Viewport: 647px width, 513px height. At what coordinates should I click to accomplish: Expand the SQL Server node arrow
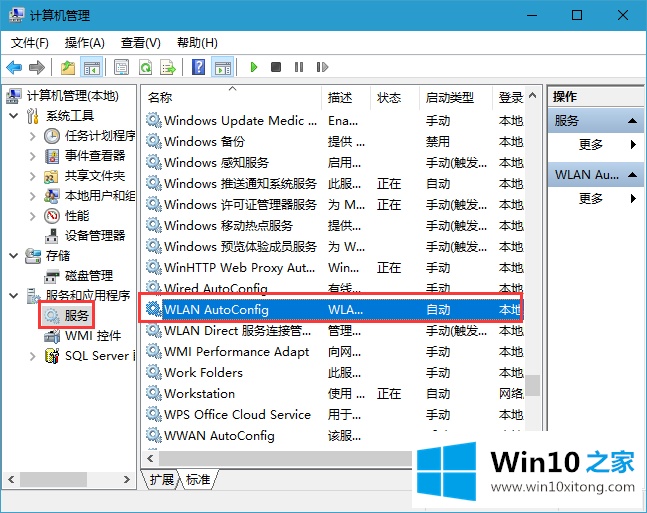(x=33, y=356)
